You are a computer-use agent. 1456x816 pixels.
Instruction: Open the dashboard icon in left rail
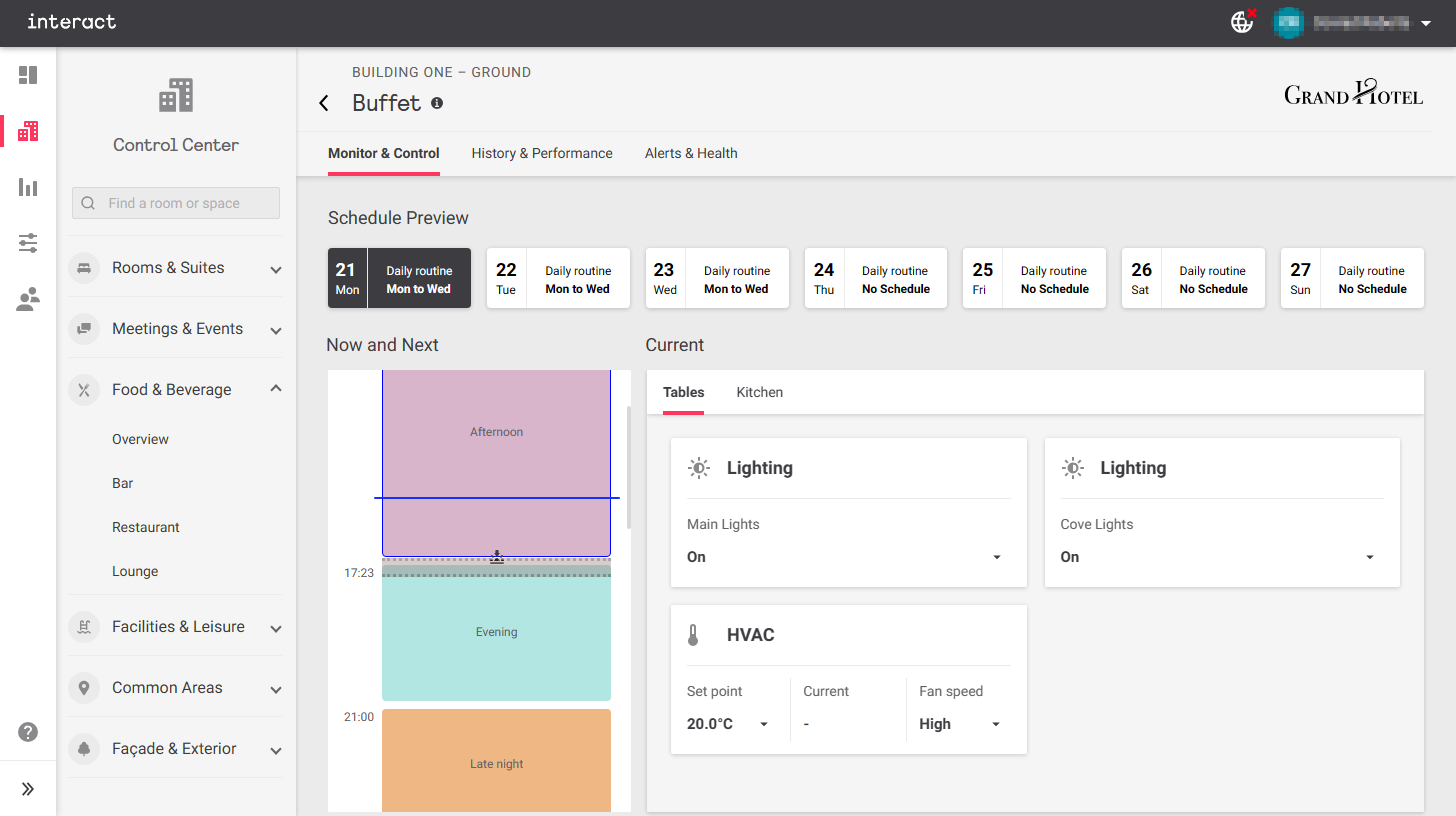(28, 75)
